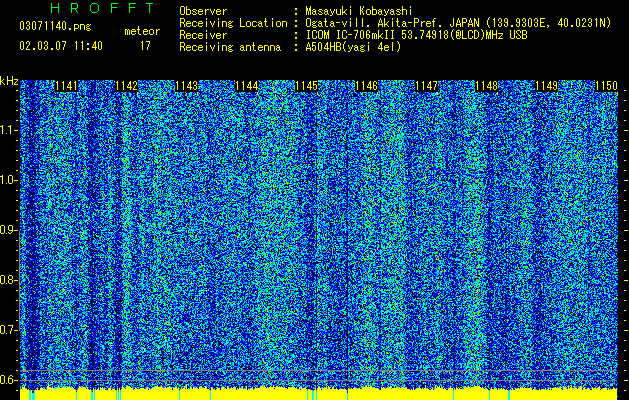Click the 1141 time marker
This screenshot has height=400, width=629.
[66, 86]
